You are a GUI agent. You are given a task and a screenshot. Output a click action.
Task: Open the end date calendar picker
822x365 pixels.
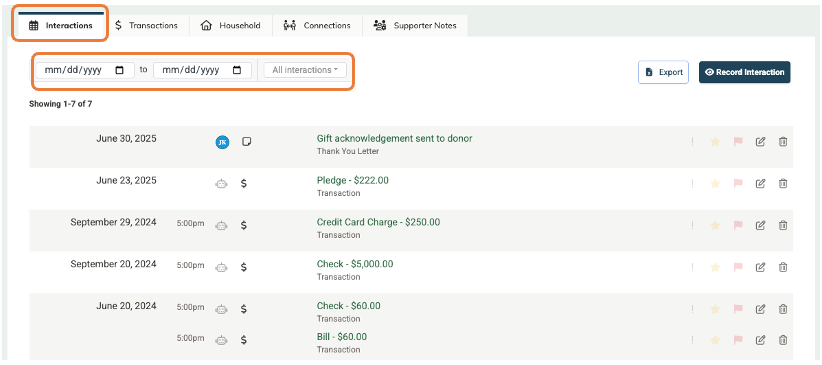(237, 70)
